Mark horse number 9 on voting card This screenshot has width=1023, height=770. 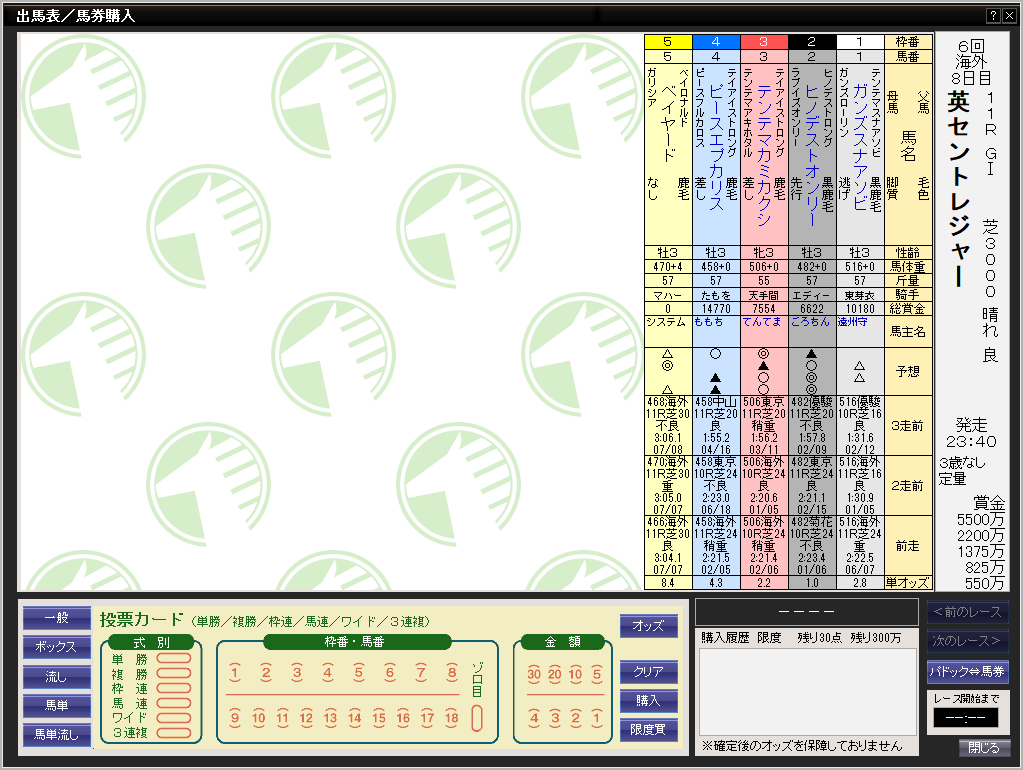coord(235,718)
